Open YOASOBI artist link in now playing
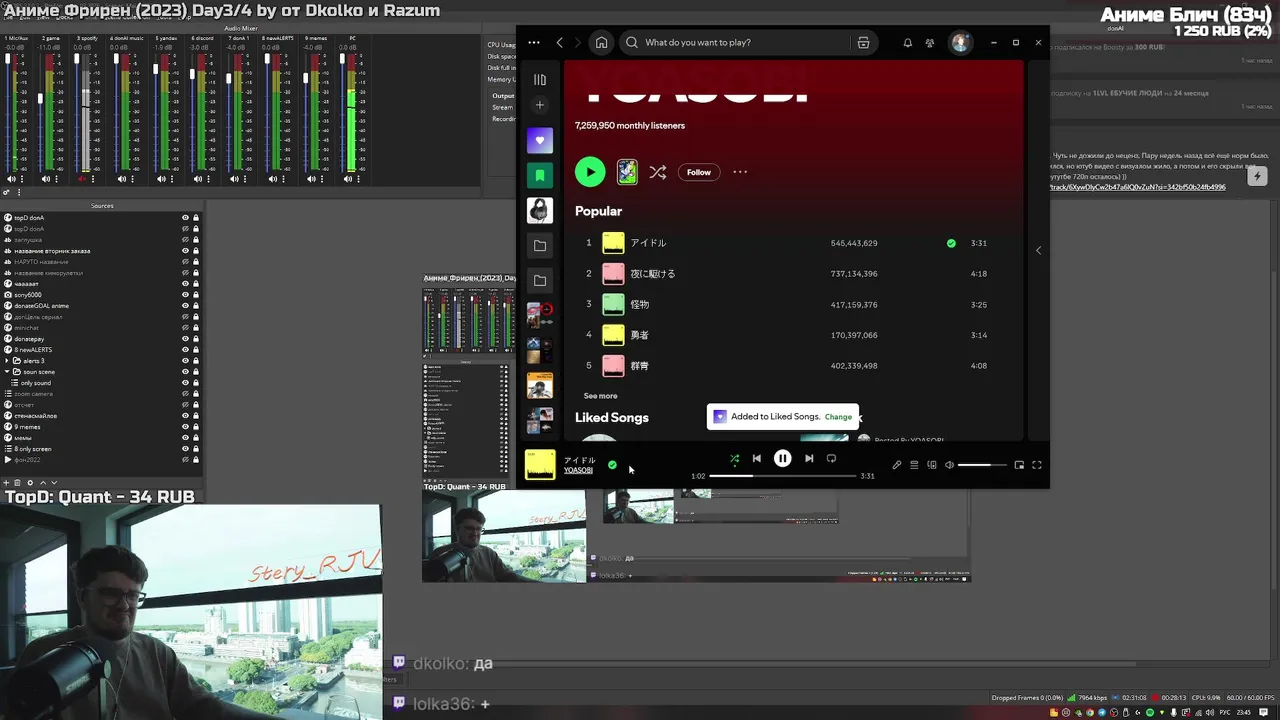 tap(578, 470)
